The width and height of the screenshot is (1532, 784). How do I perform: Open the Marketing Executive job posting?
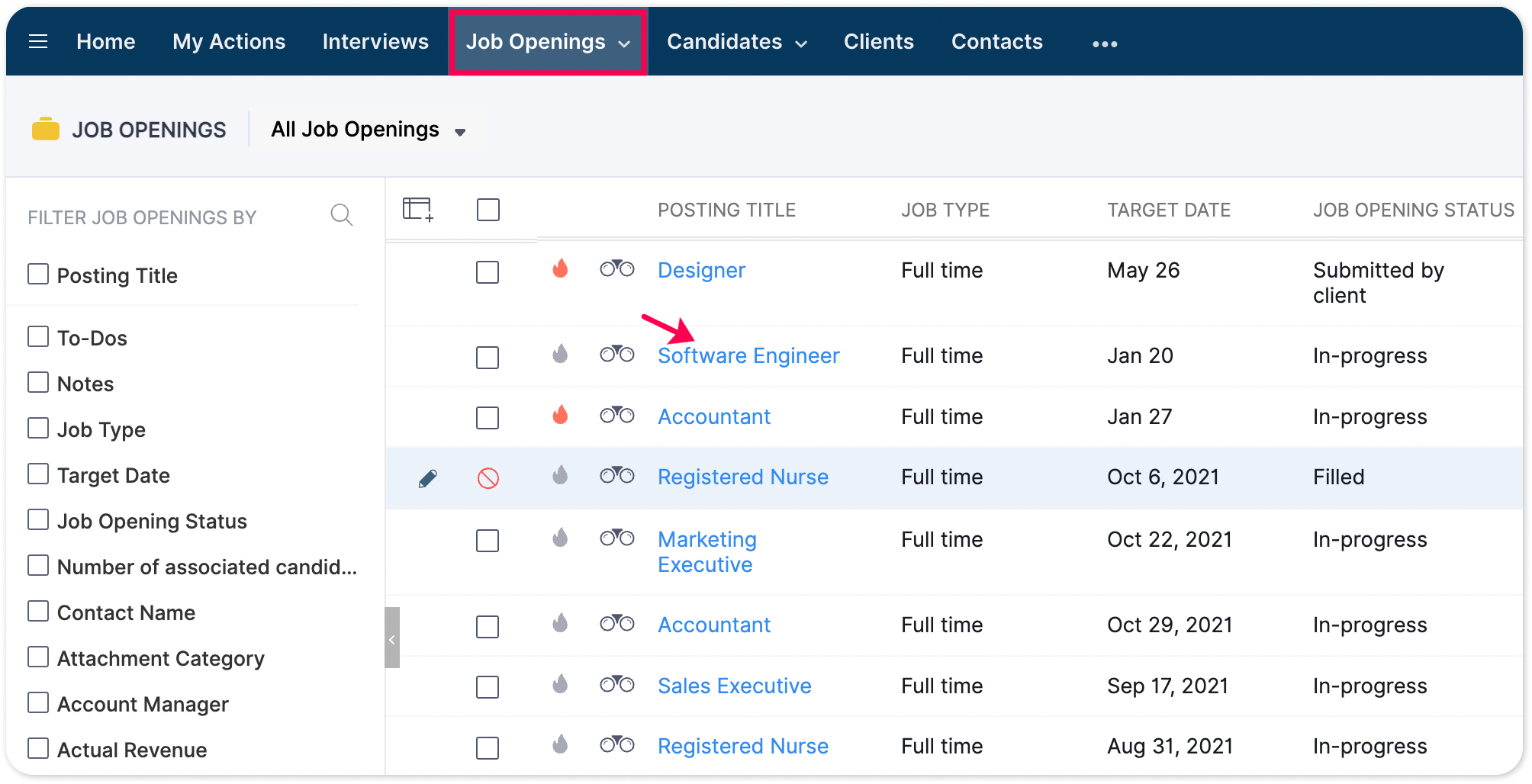pyautogui.click(x=707, y=551)
